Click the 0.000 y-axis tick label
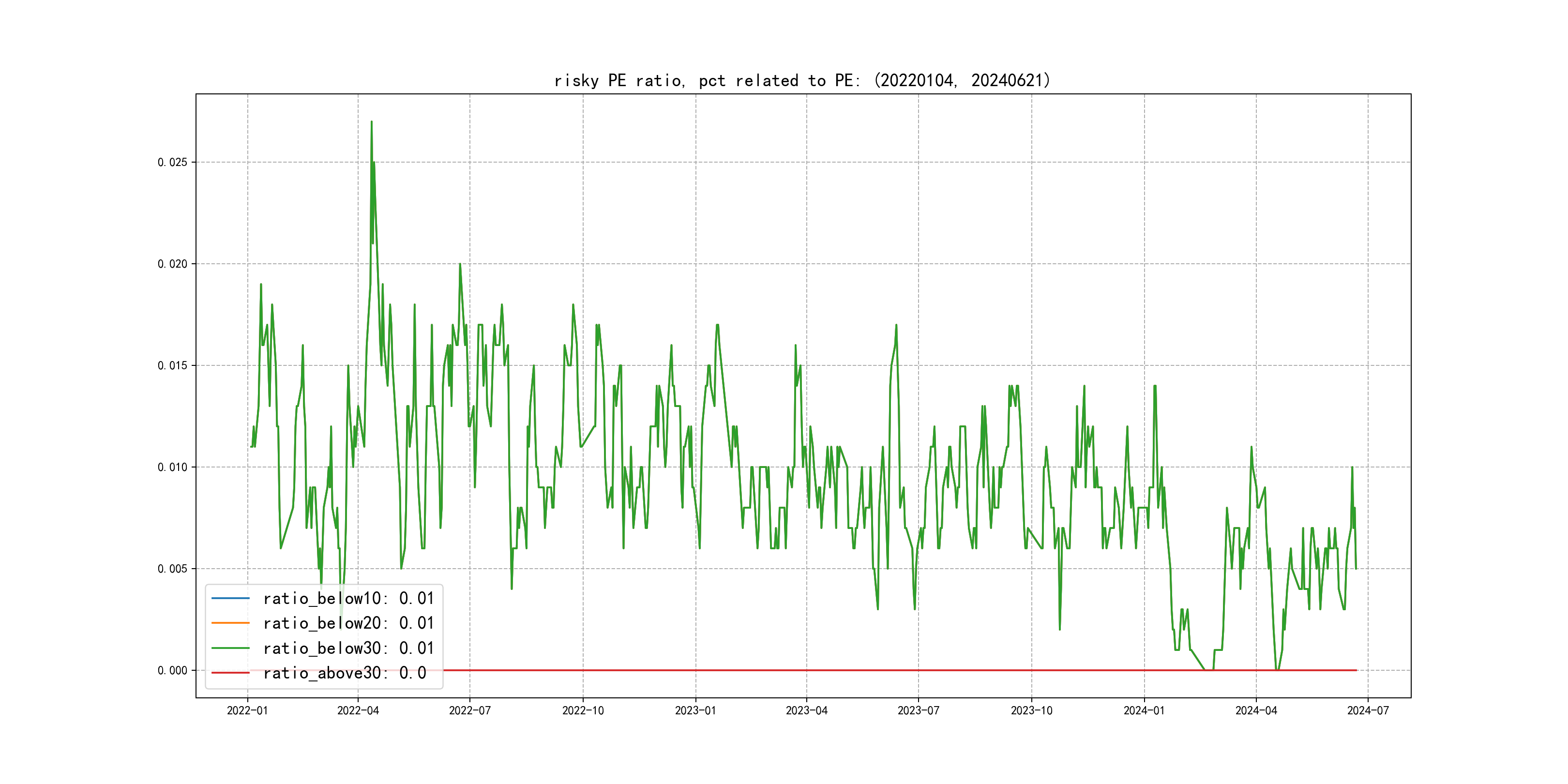The width and height of the screenshot is (1568, 784). coord(172,670)
